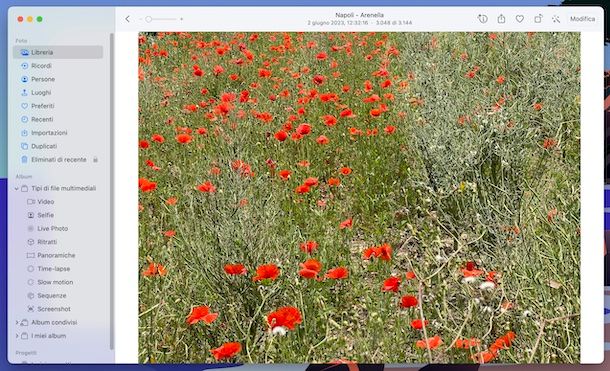Expand Album condivisi chevron
The image size is (610, 371).
[17, 322]
